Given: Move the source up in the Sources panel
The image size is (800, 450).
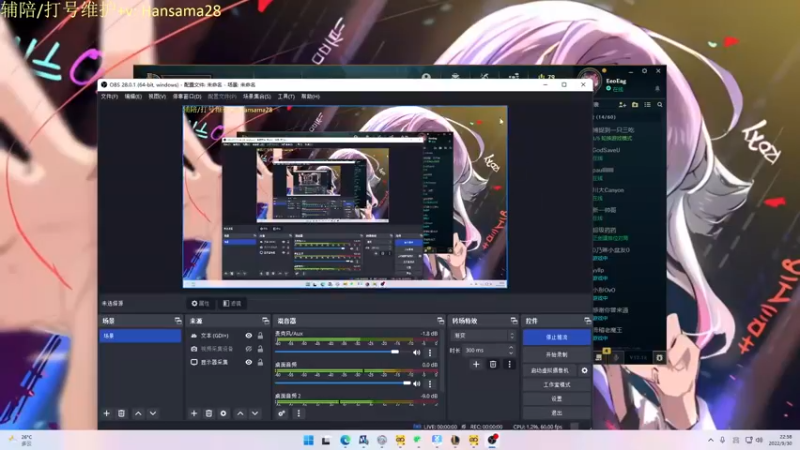Looking at the screenshot, I should click(240, 413).
